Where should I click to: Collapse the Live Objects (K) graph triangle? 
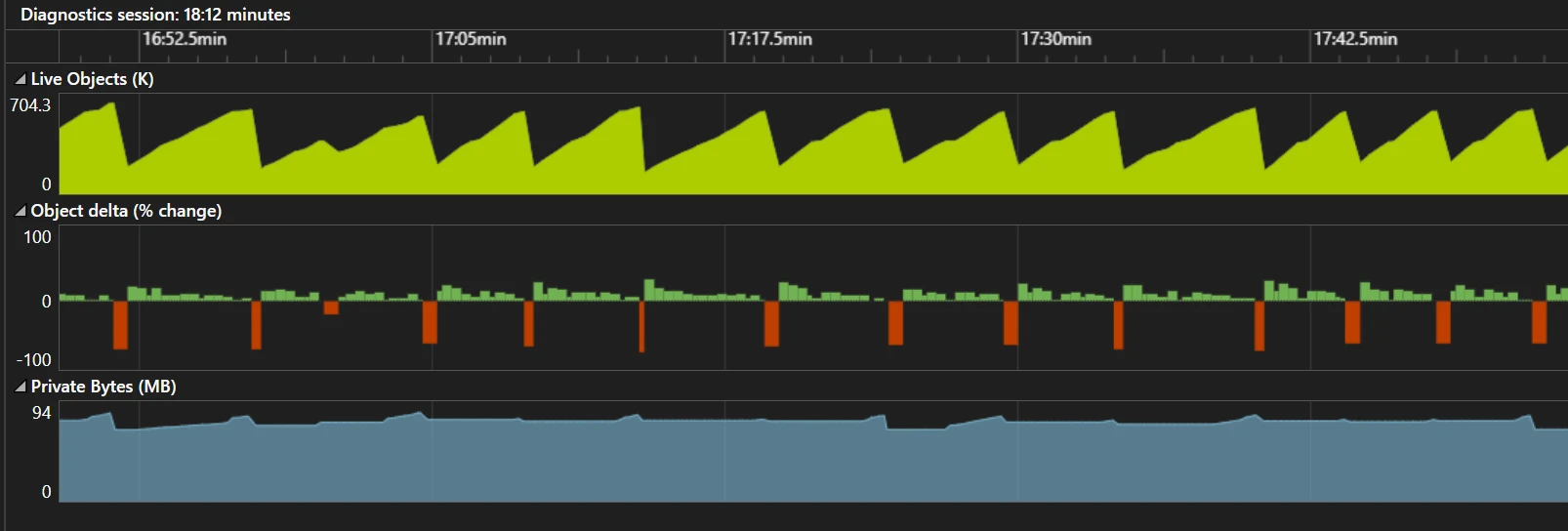(x=20, y=79)
